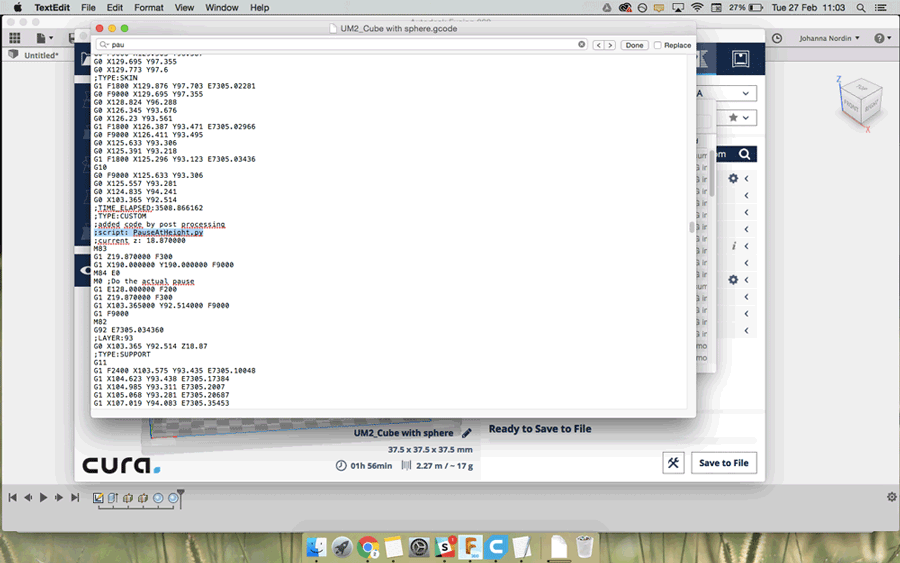This screenshot has height=563, width=900.
Task: Open Spotlight search in the menu bar
Action: pyautogui.click(x=861, y=7)
